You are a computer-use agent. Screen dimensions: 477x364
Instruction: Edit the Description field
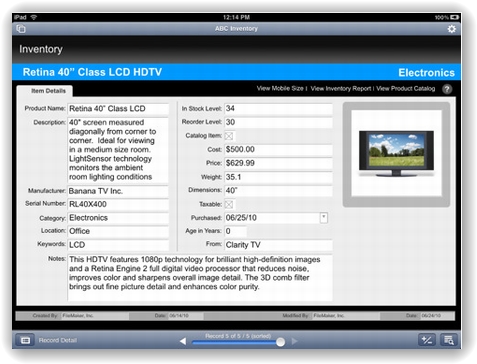pos(118,150)
